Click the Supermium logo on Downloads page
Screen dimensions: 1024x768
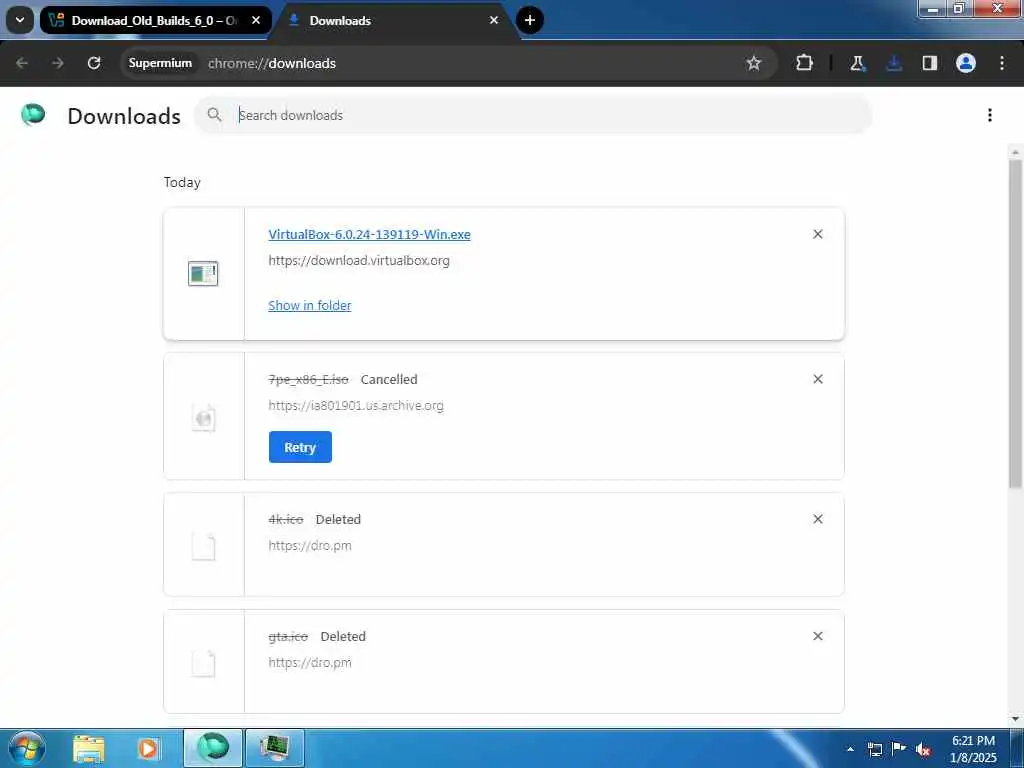pos(33,115)
